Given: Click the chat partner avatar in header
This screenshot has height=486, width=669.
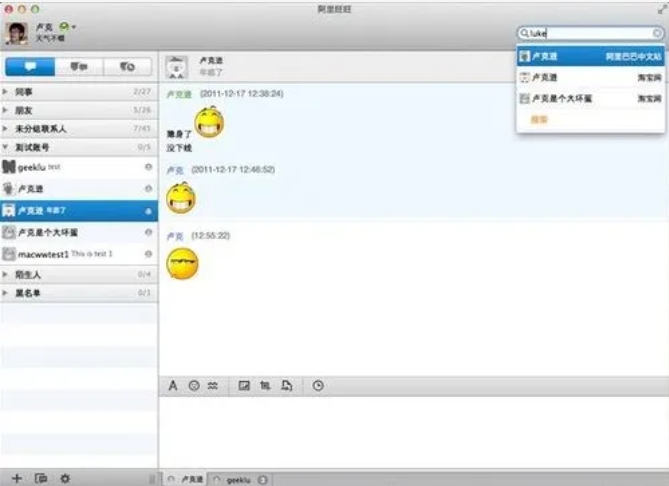Looking at the screenshot, I should coord(177,67).
